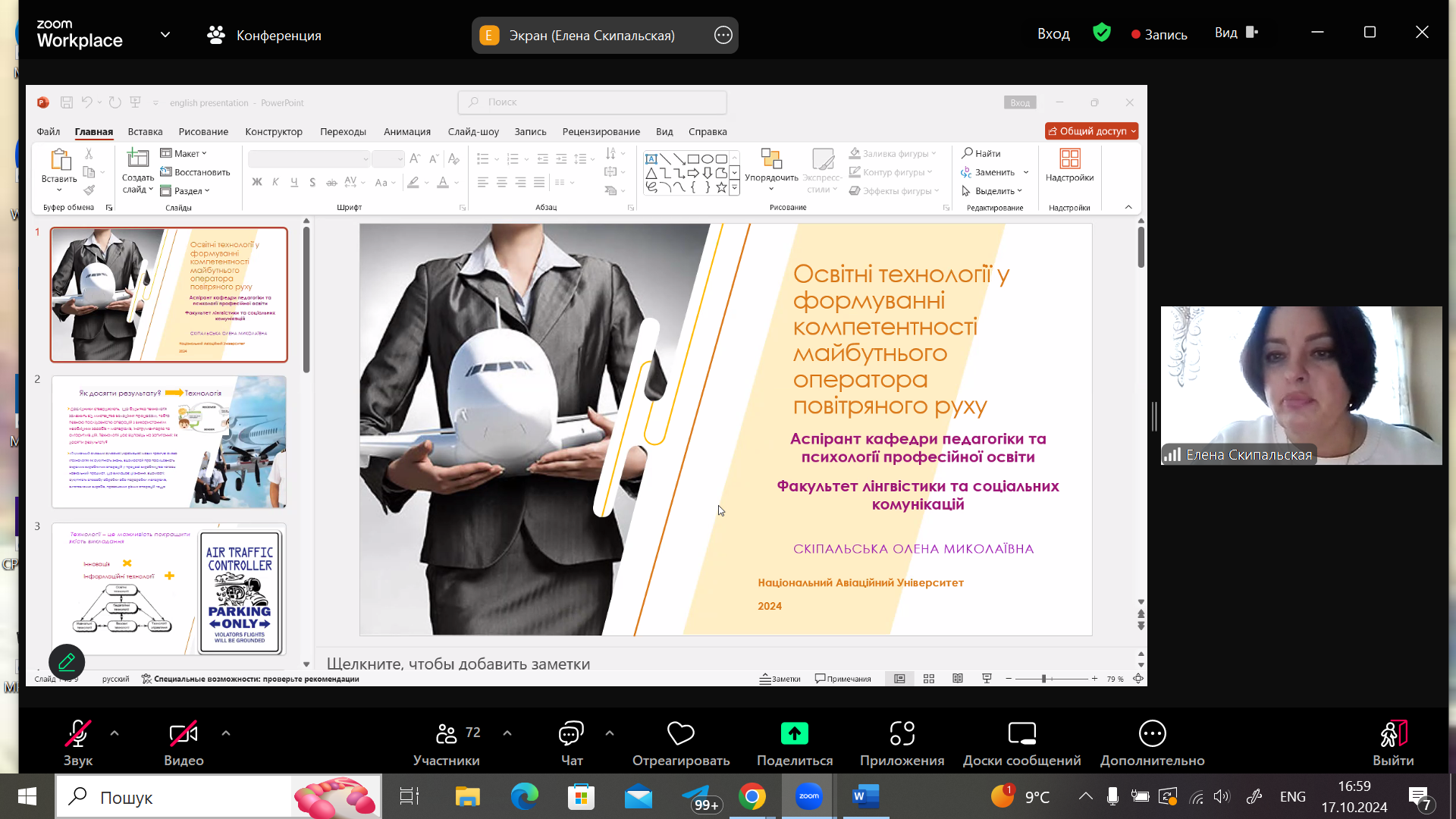
Task: Click the Выйти leave meeting icon
Action: 1393,733
